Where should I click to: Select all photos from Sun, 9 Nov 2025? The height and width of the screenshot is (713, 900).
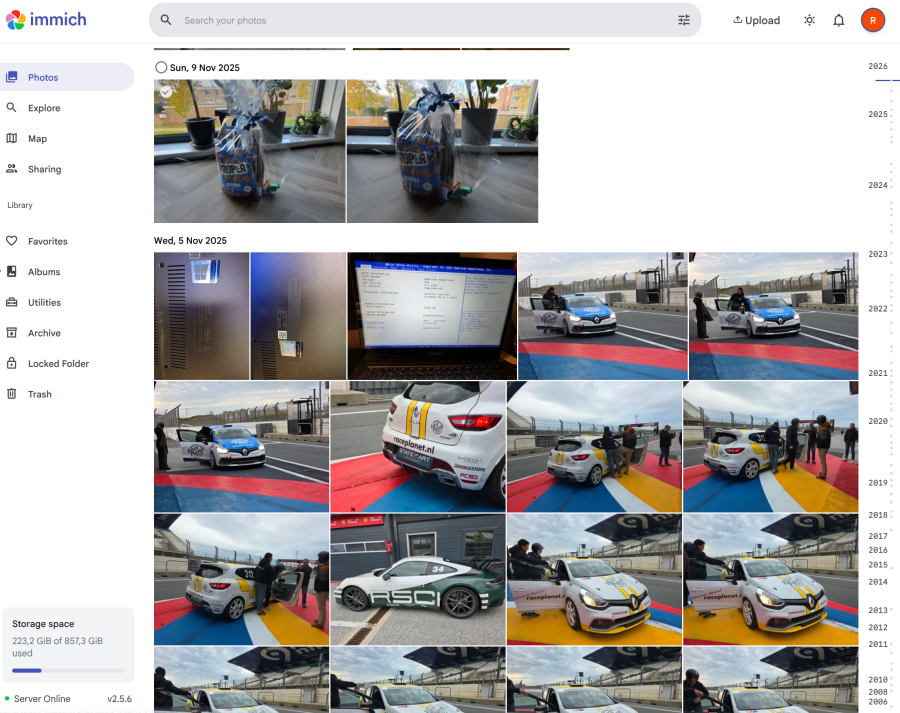tap(161, 67)
